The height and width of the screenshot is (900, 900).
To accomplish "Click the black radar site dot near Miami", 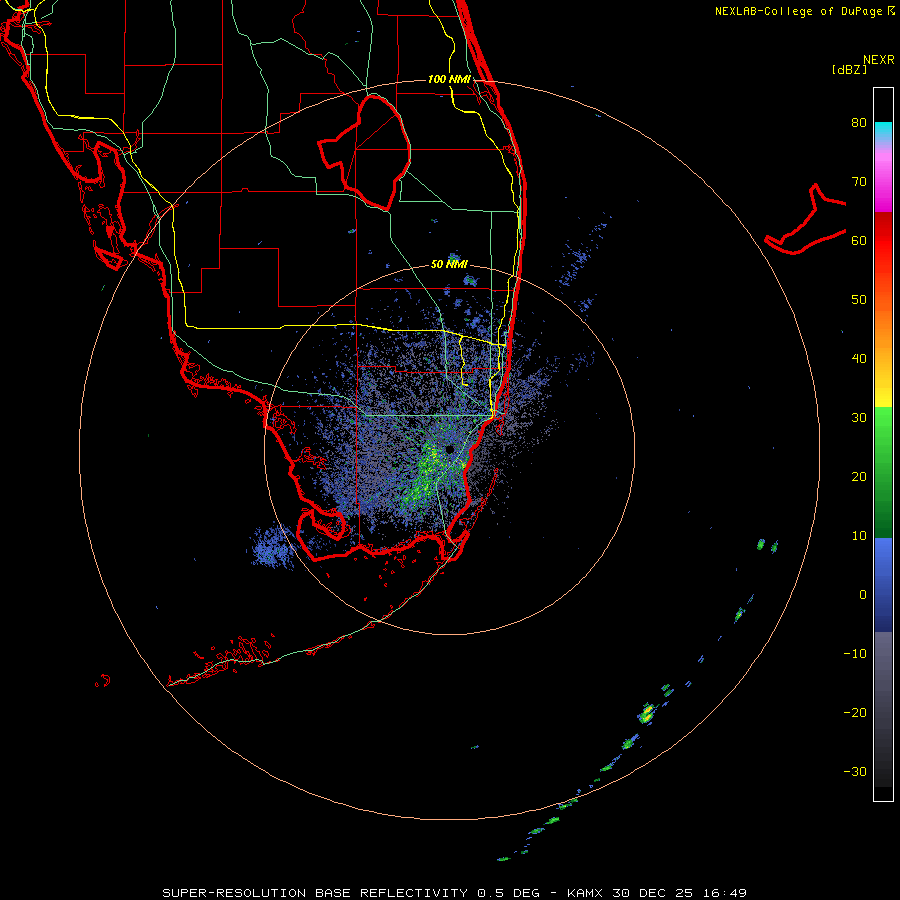I will tap(449, 449).
